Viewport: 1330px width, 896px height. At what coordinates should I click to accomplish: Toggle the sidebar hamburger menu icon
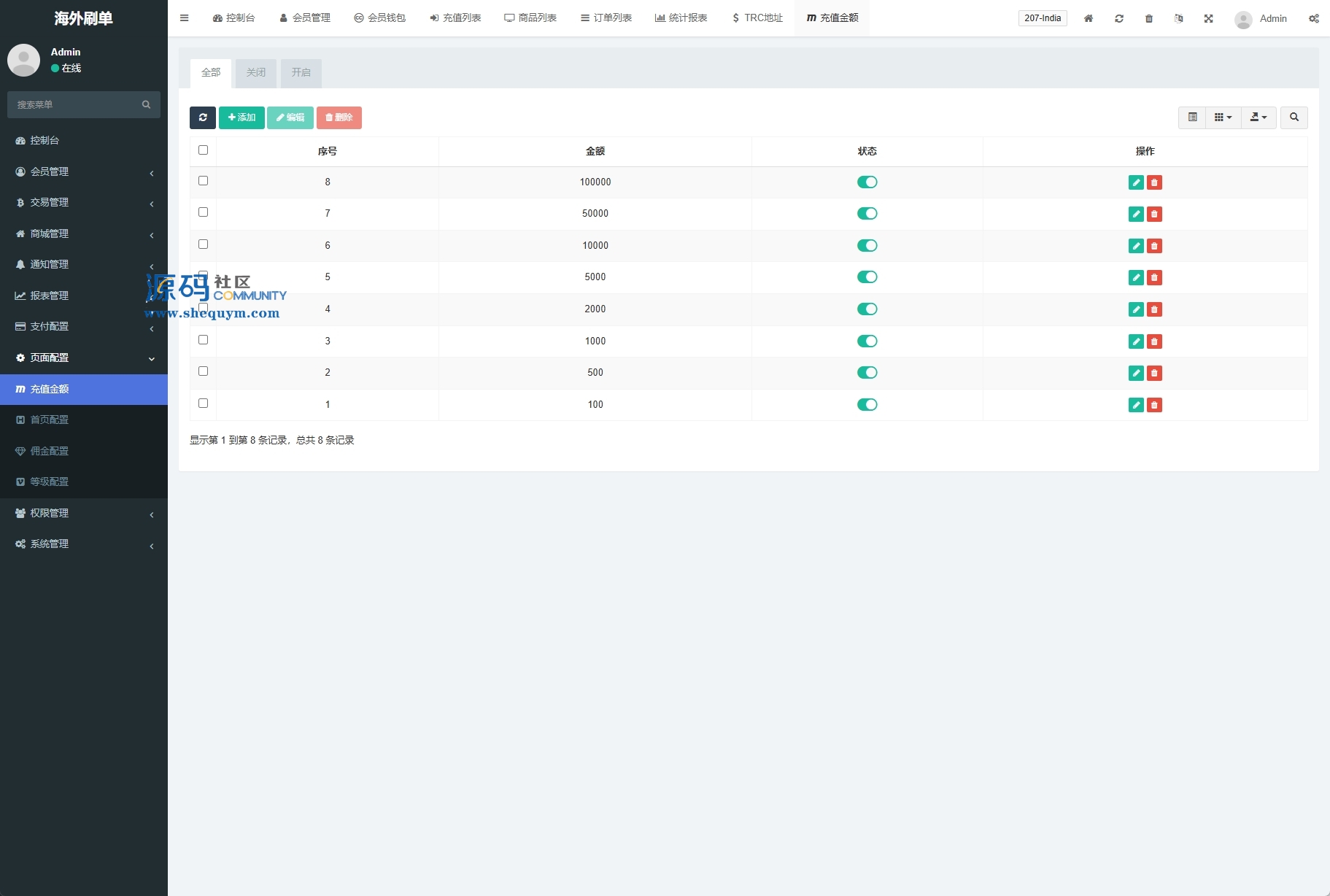point(185,18)
